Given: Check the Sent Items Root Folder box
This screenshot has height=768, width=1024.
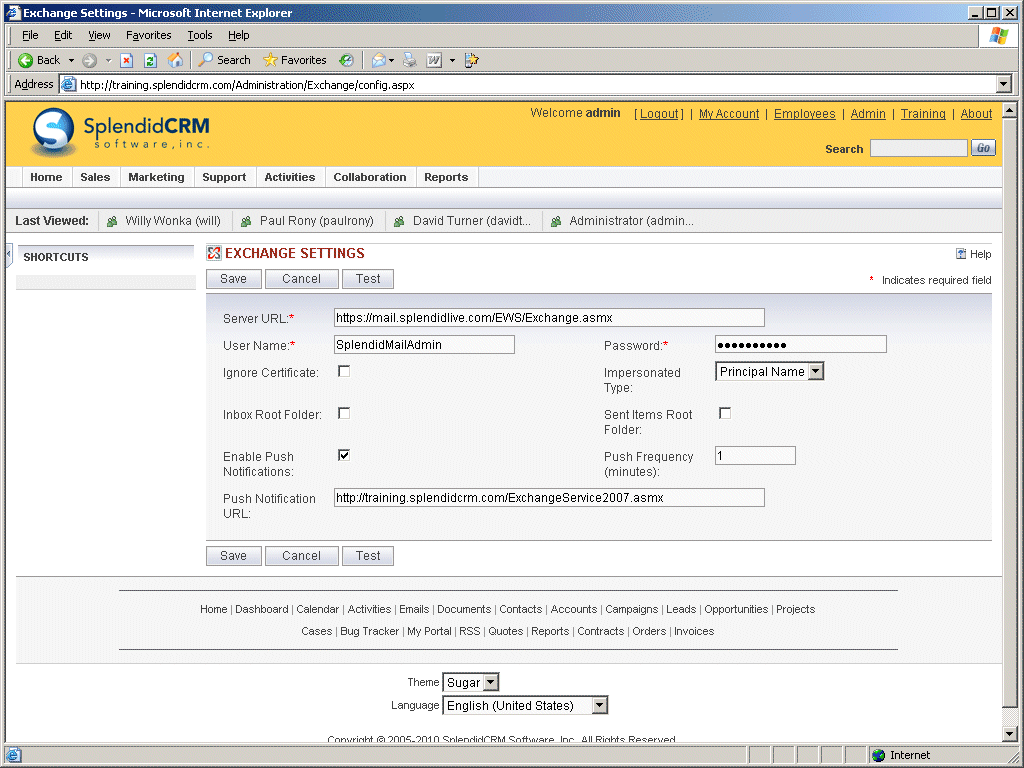Looking at the screenshot, I should pyautogui.click(x=725, y=413).
